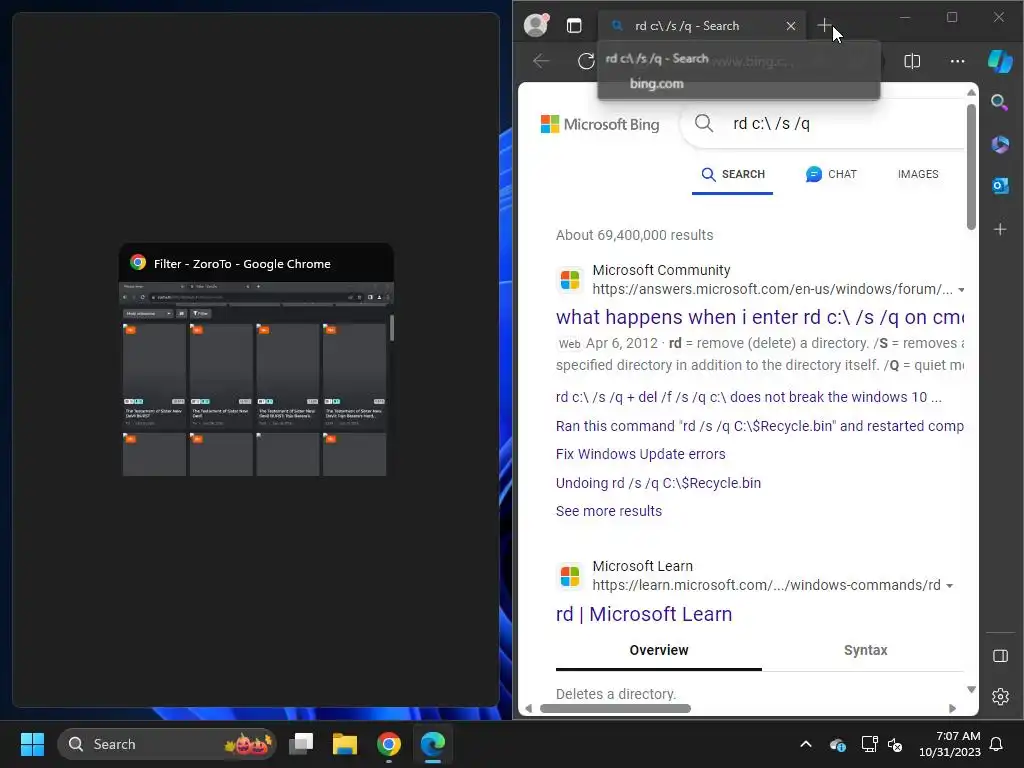
Task: Open the Edge sidebar search icon
Action: [x=1000, y=102]
